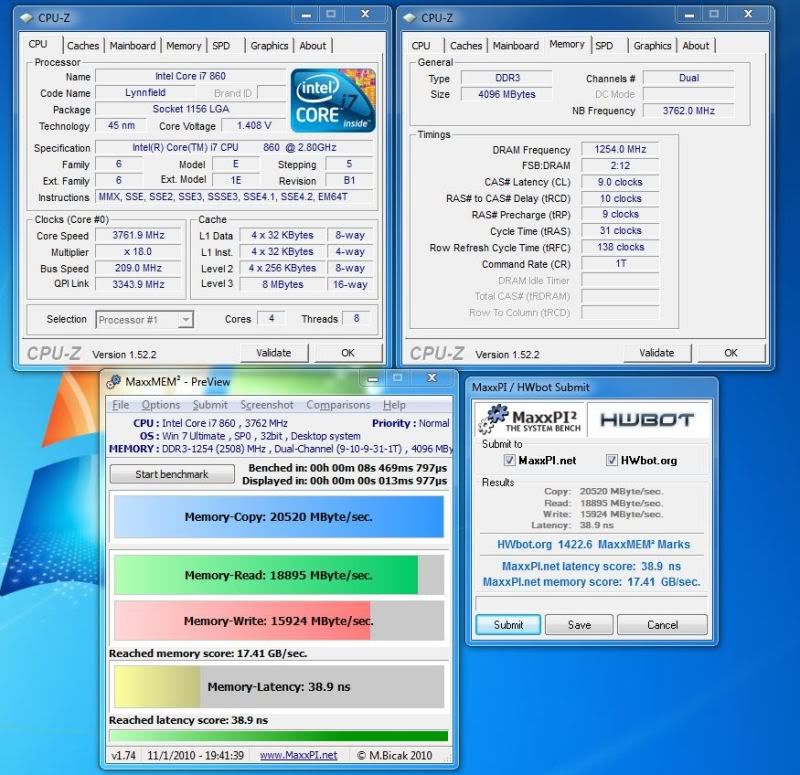
Task: Click the Bus Speed value 209.0 MHz
Action: [138, 268]
